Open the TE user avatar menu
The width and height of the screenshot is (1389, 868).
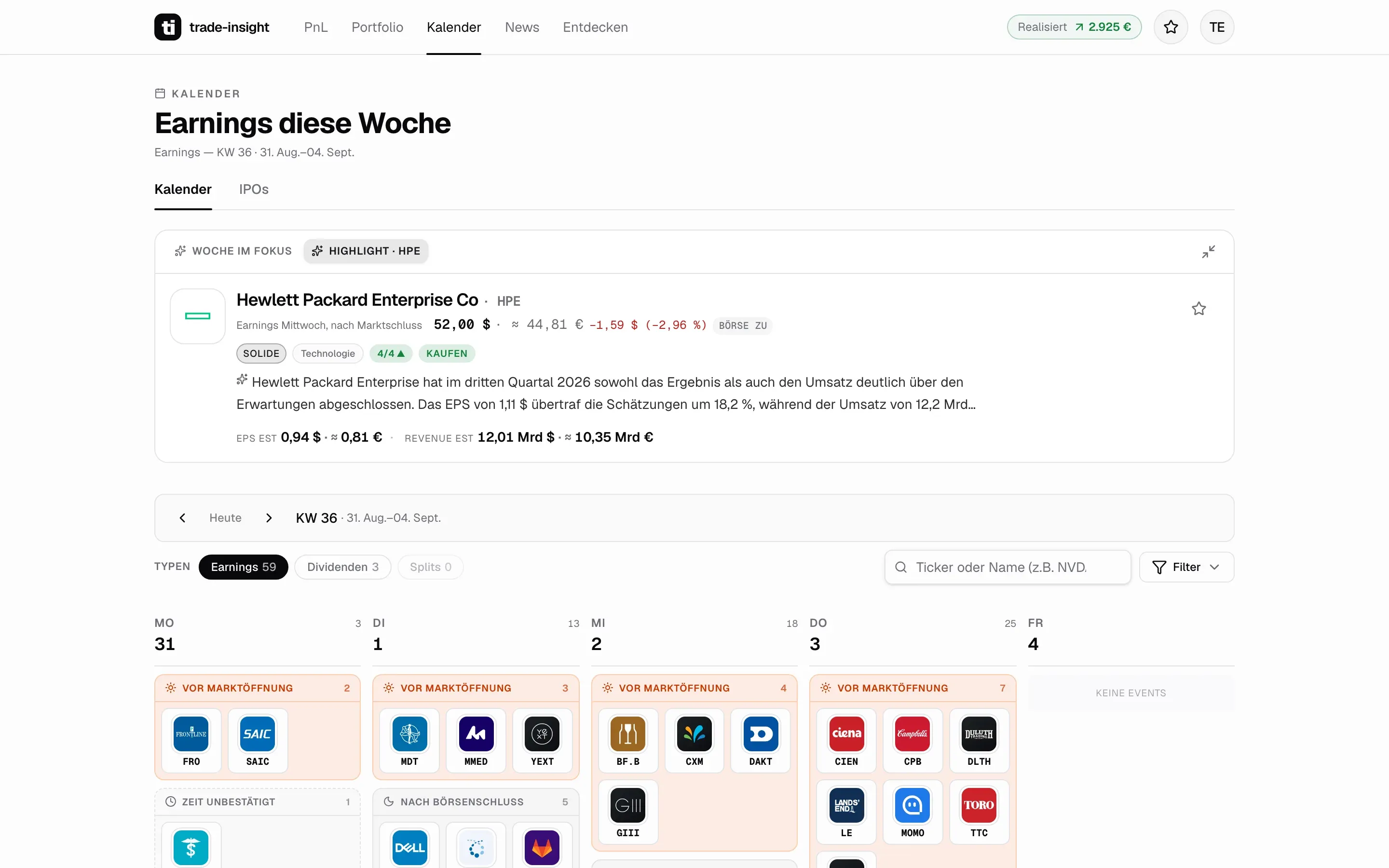click(x=1217, y=27)
